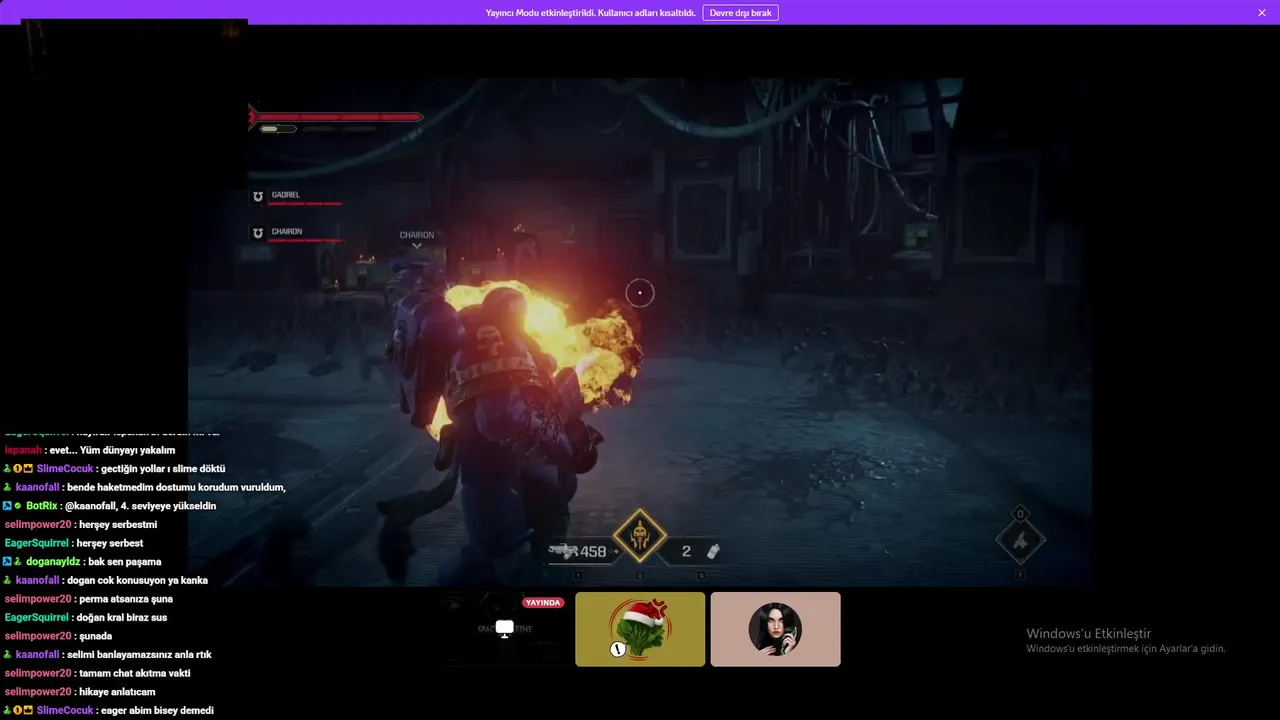Click the 'bak sen paşama' message text
The width and height of the screenshot is (1280, 720).
click(x=125, y=562)
